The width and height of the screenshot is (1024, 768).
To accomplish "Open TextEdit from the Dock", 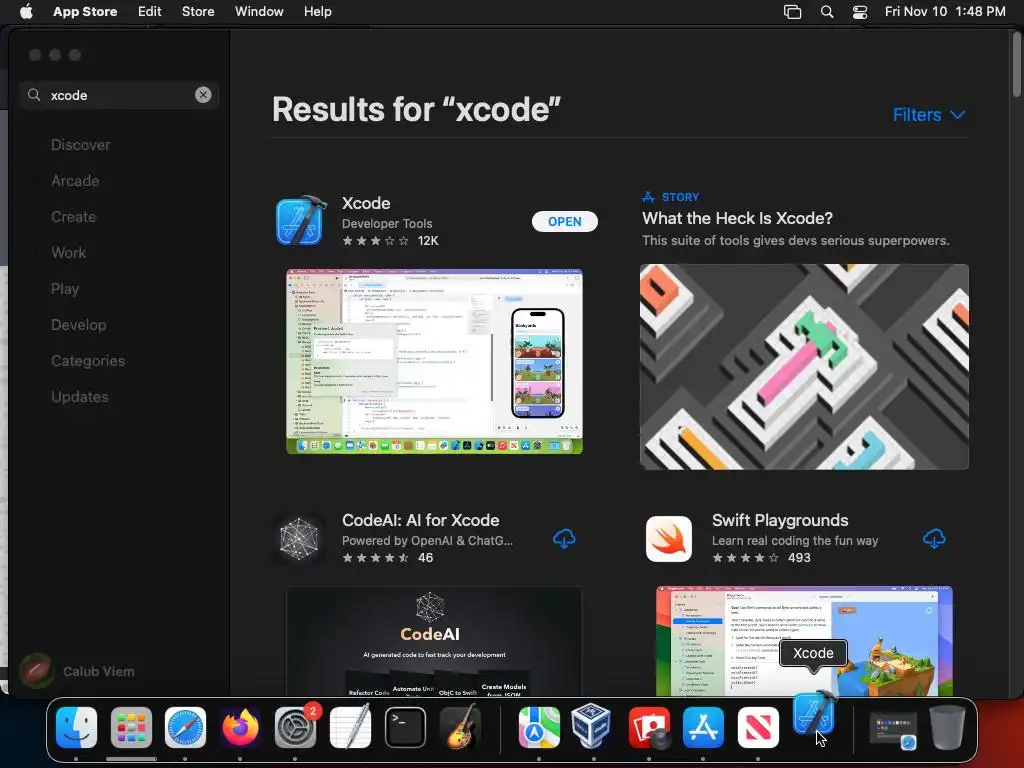I will 350,727.
